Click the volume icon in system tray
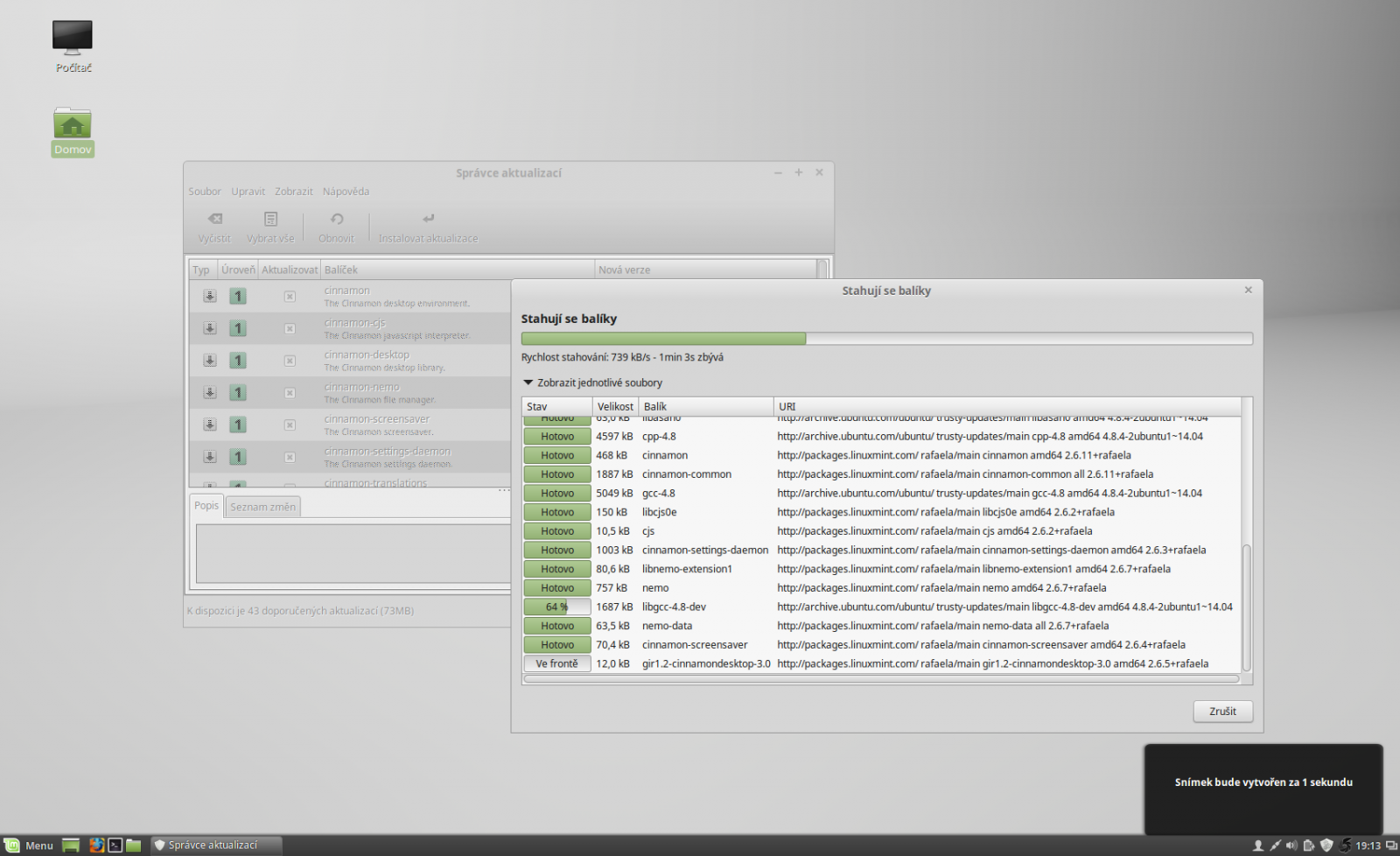This screenshot has height=856, width=1400. click(x=1292, y=845)
